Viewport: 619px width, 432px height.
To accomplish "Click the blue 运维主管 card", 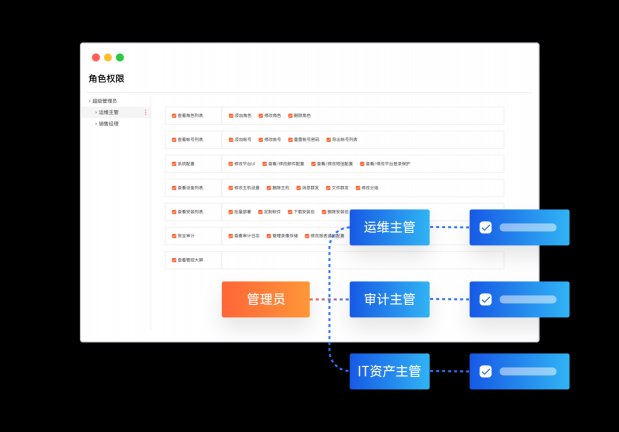I will [390, 227].
